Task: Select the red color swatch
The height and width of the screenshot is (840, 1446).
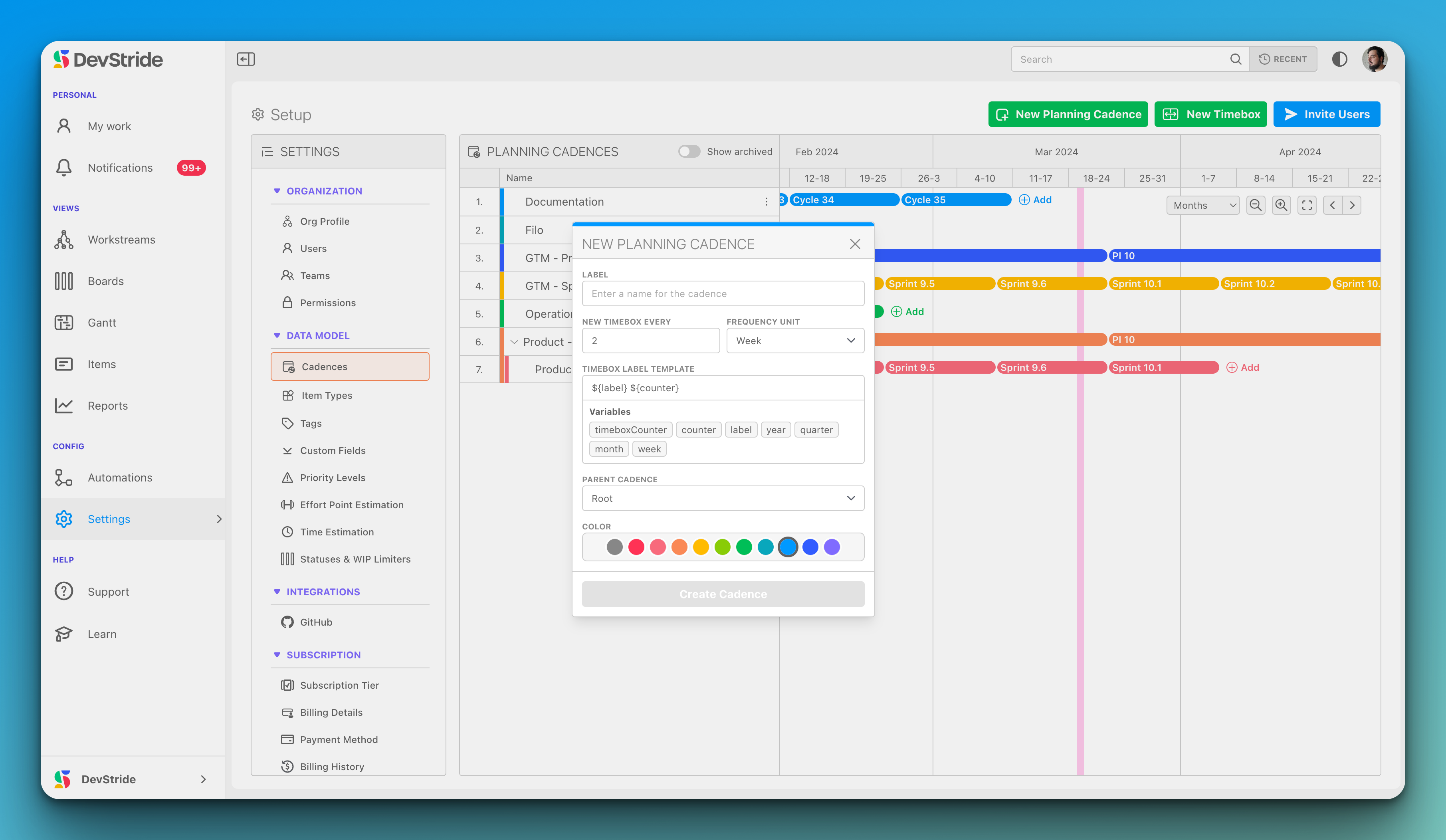Action: coord(636,547)
